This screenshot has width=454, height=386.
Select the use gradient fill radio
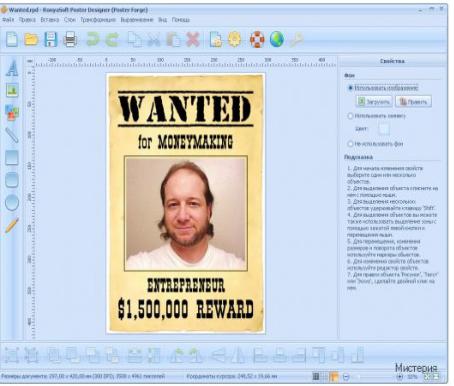[350, 116]
